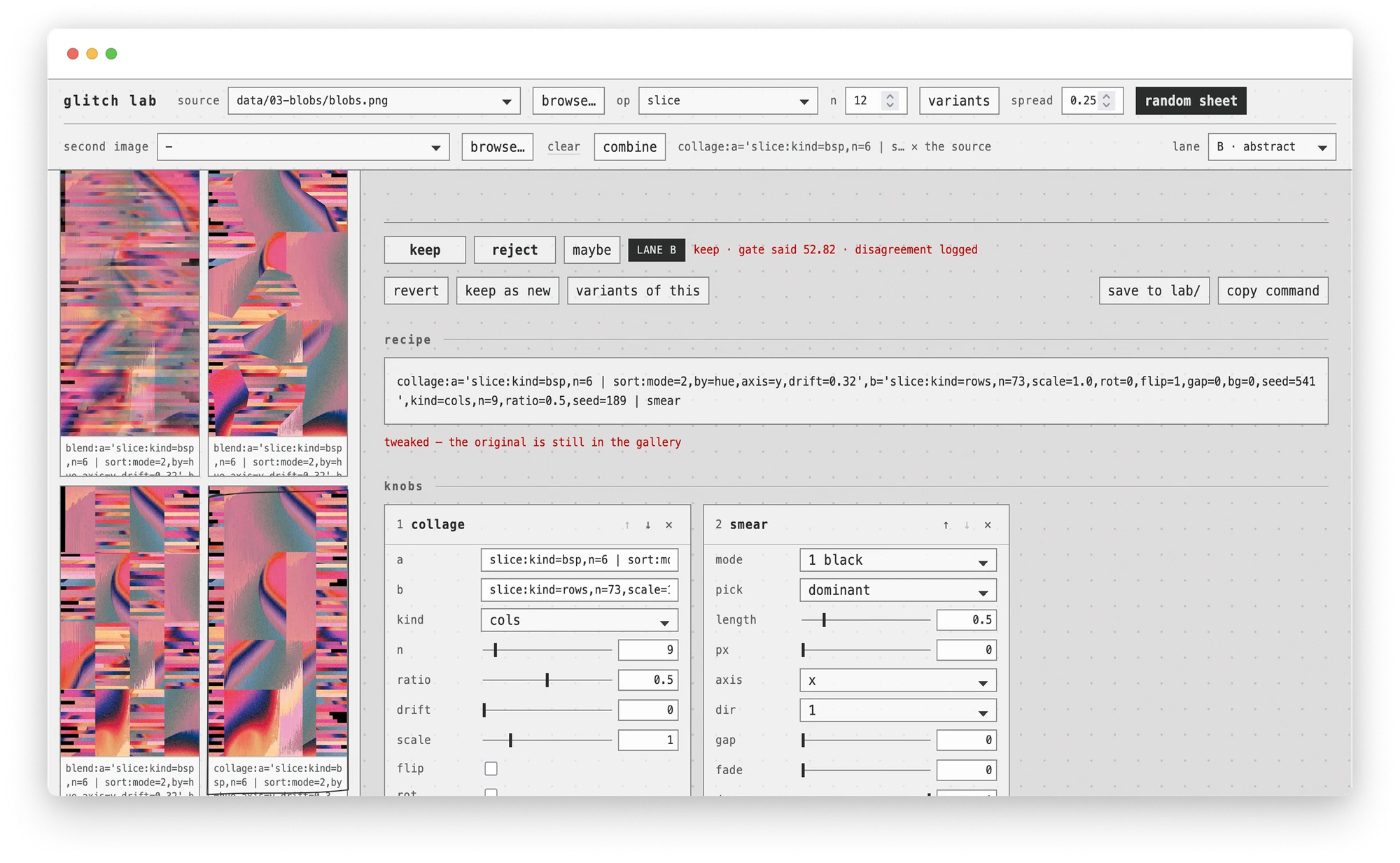Clear the second image

pos(563,147)
